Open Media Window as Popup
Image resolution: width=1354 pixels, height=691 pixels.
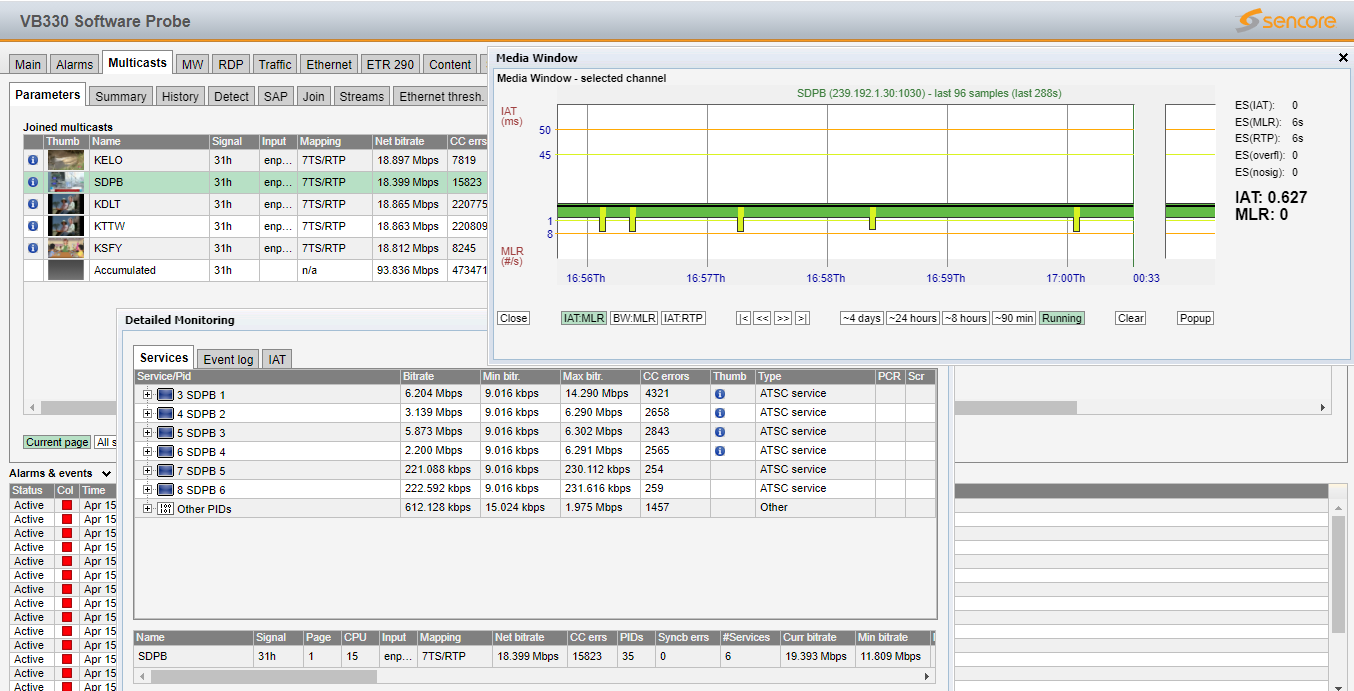(1195, 318)
